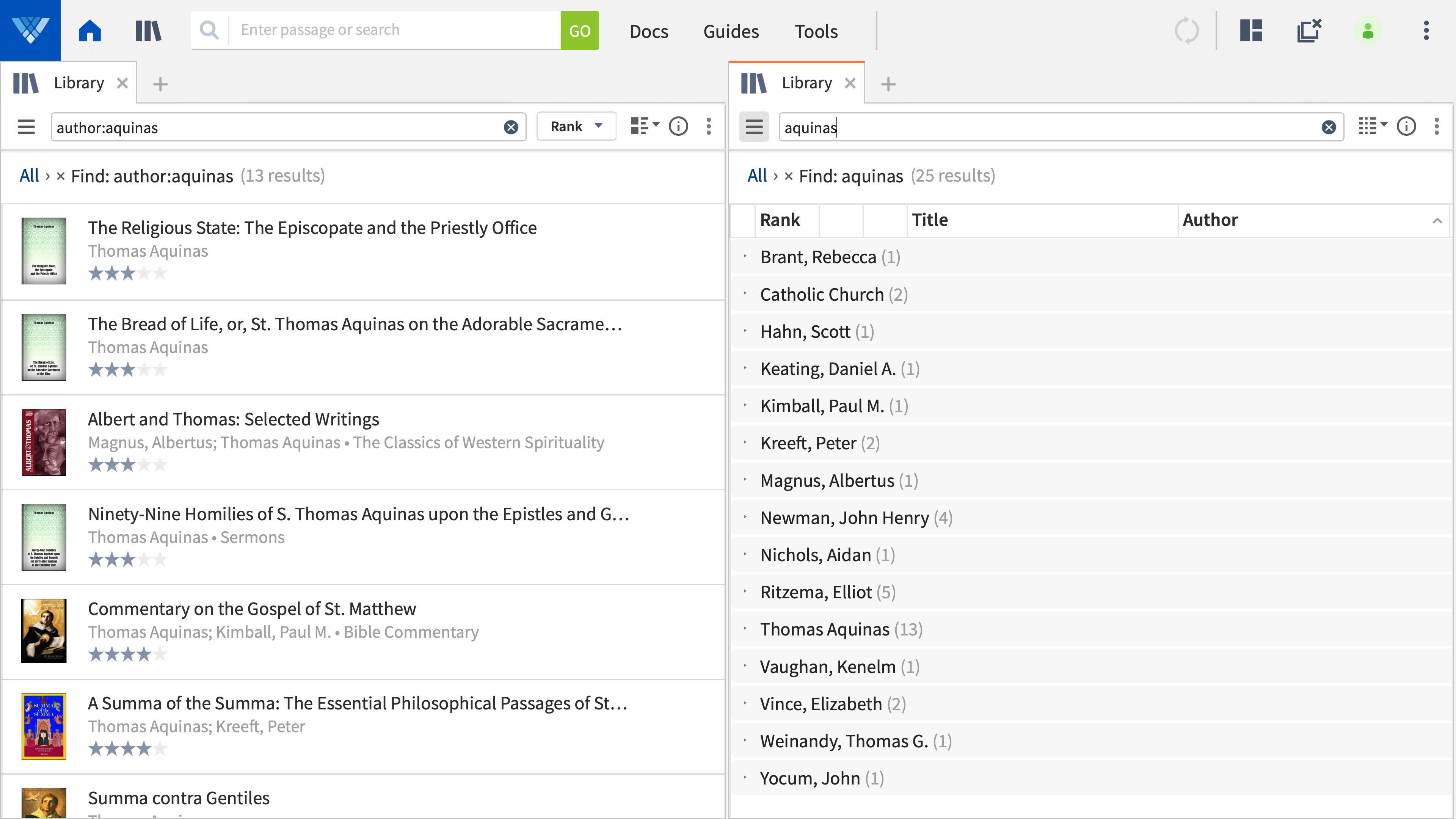The height and width of the screenshot is (819, 1456).
Task: Open left library panel kebab menu
Action: tap(709, 126)
